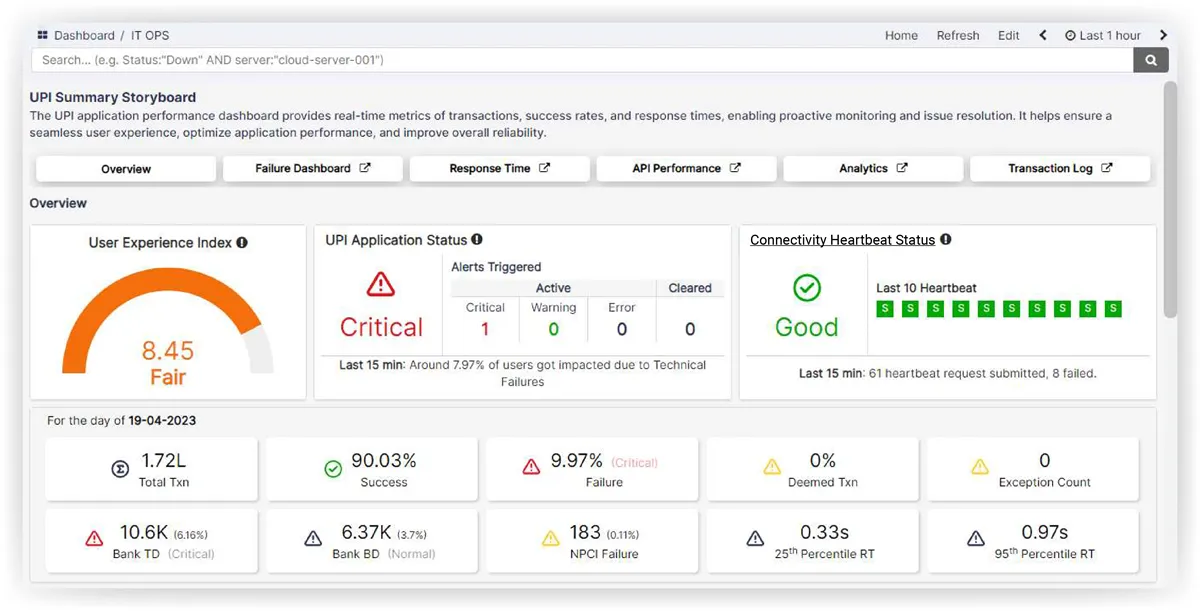This screenshot has height=611, width=1200.
Task: Click the info icon beside UPI Application Status
Action: point(477,240)
